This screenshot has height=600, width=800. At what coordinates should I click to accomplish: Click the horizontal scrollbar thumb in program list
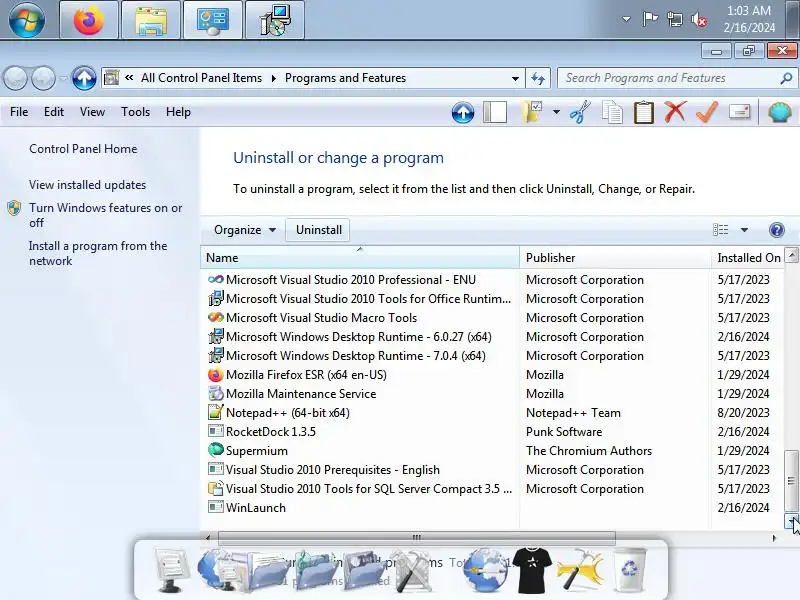[416, 537]
